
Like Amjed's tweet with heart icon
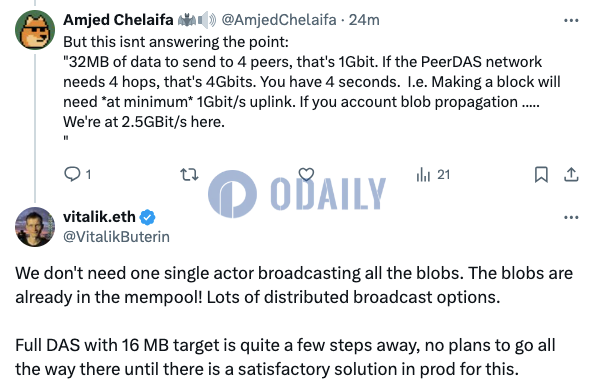pyautogui.click(x=306, y=174)
